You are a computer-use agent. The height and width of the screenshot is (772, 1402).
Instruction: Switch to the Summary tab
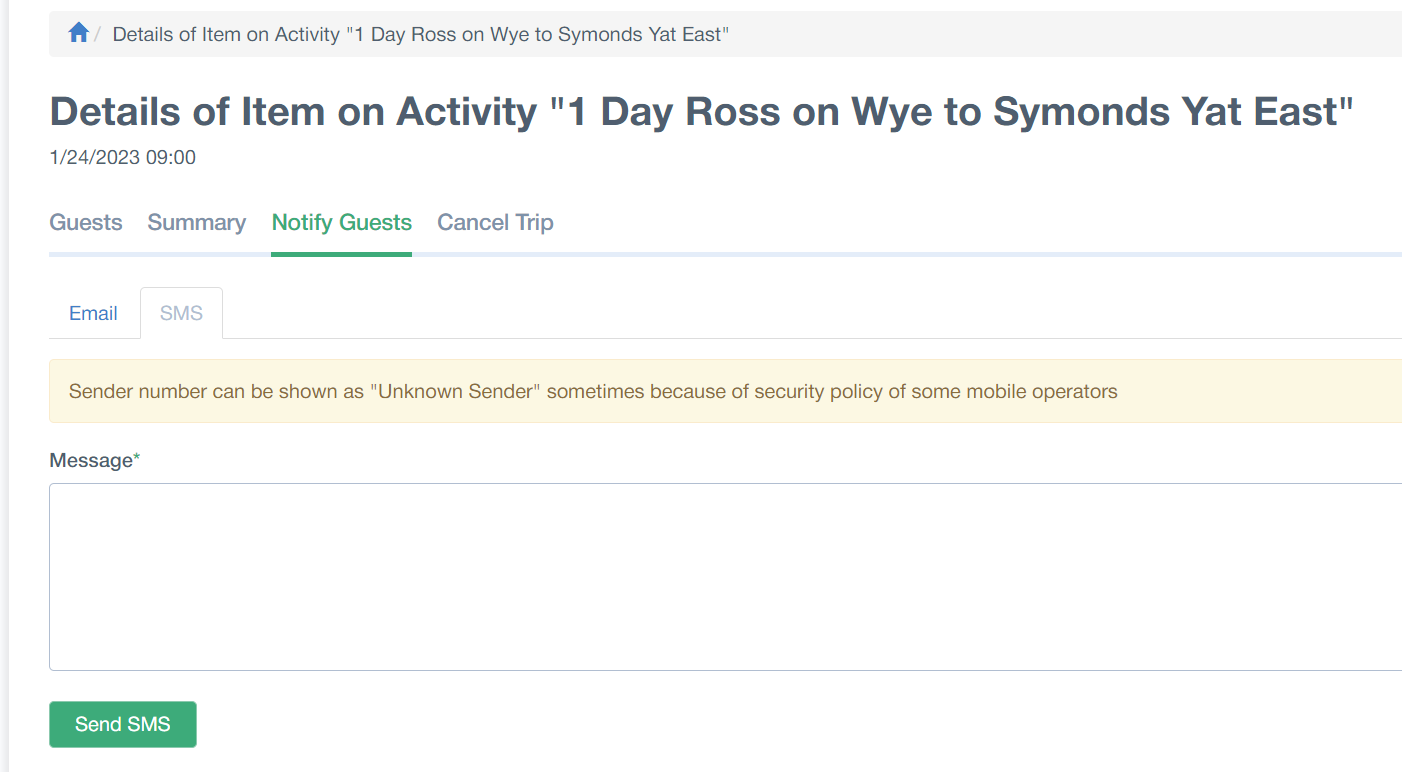(x=197, y=222)
